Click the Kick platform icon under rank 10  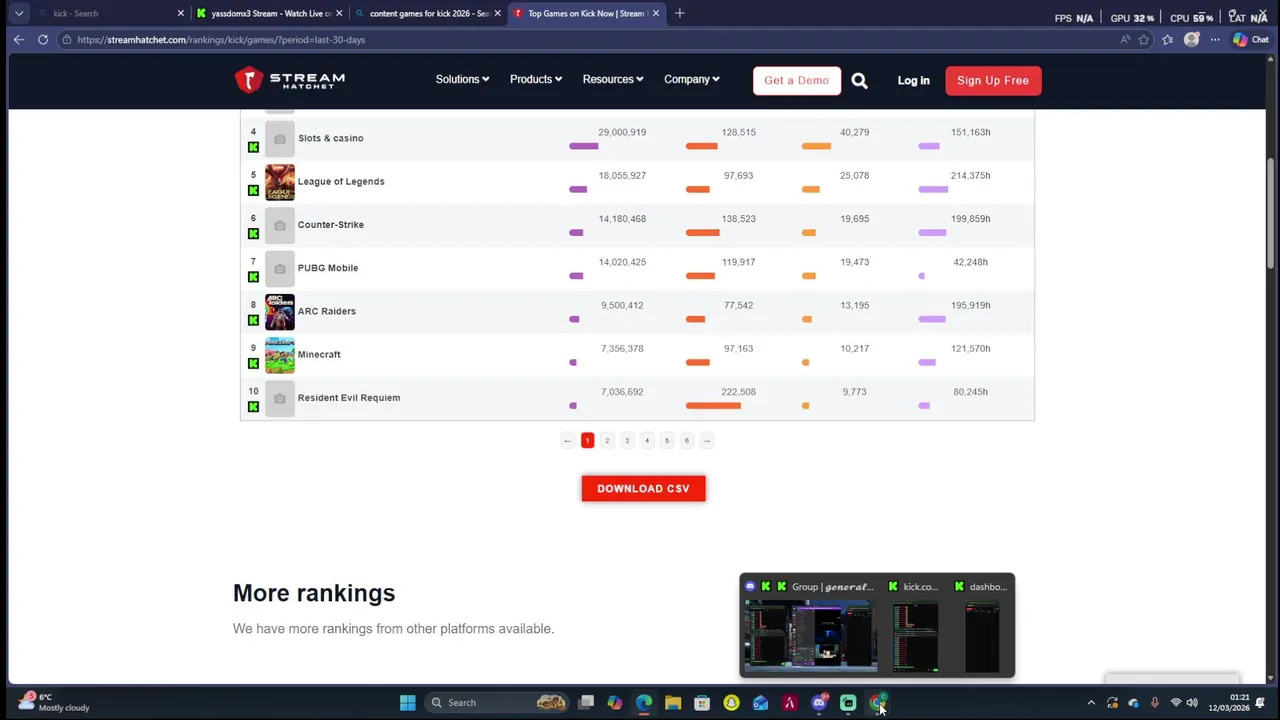pyautogui.click(x=253, y=407)
